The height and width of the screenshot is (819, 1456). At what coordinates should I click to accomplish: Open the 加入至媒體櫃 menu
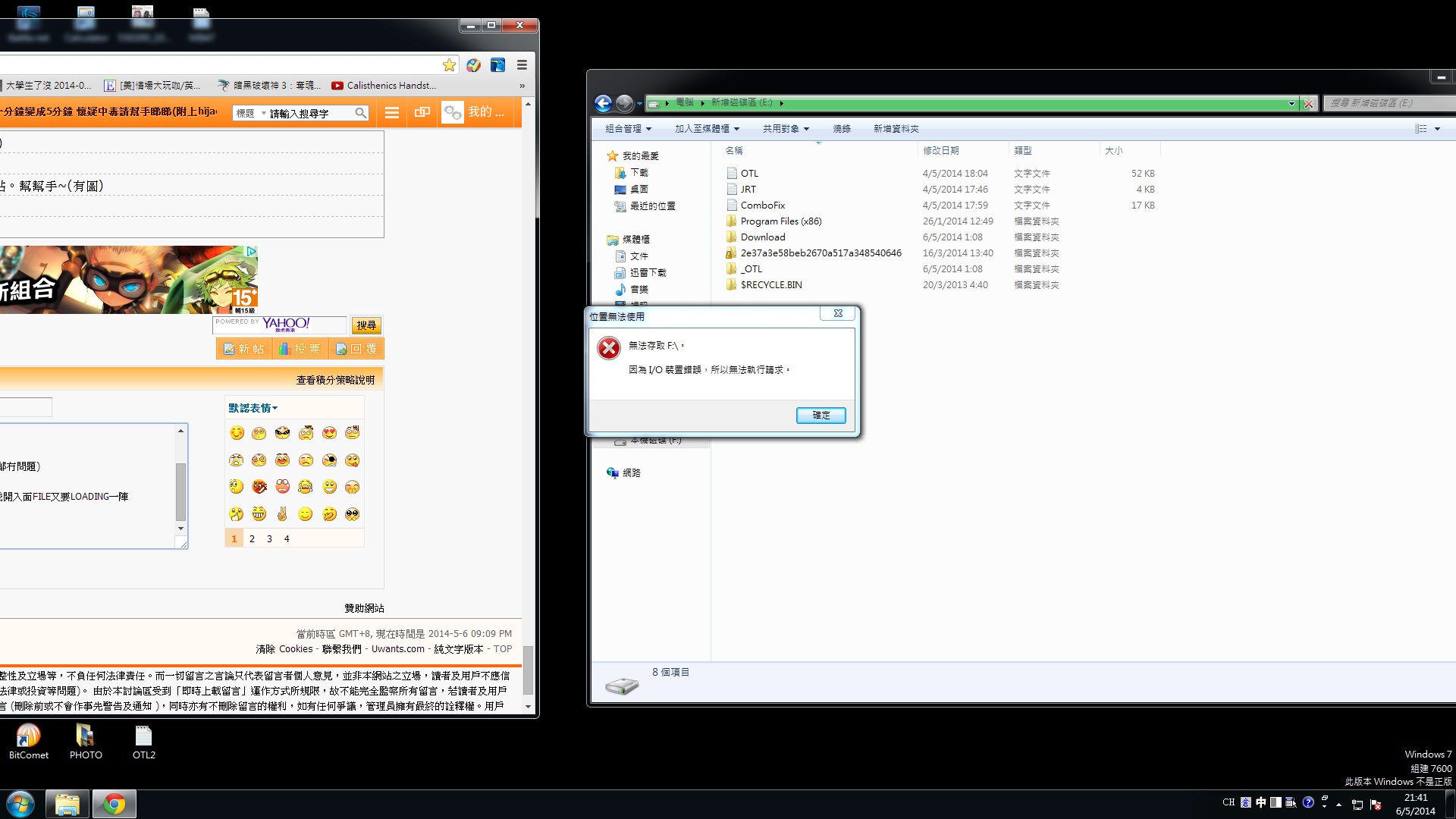point(707,129)
